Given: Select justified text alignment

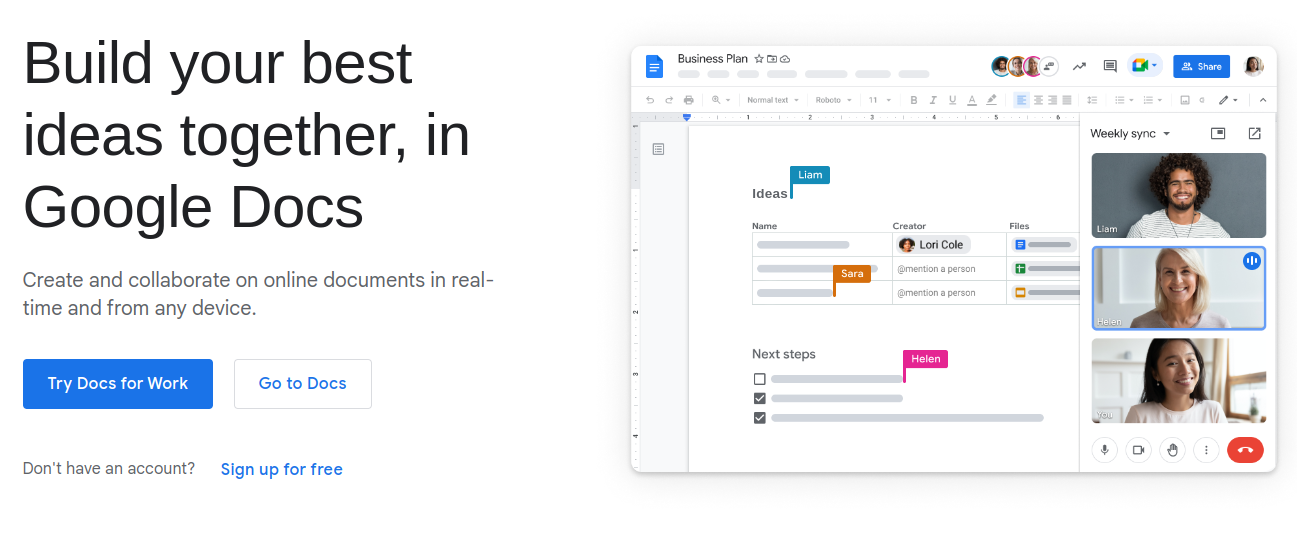Looking at the screenshot, I should click(x=1067, y=100).
